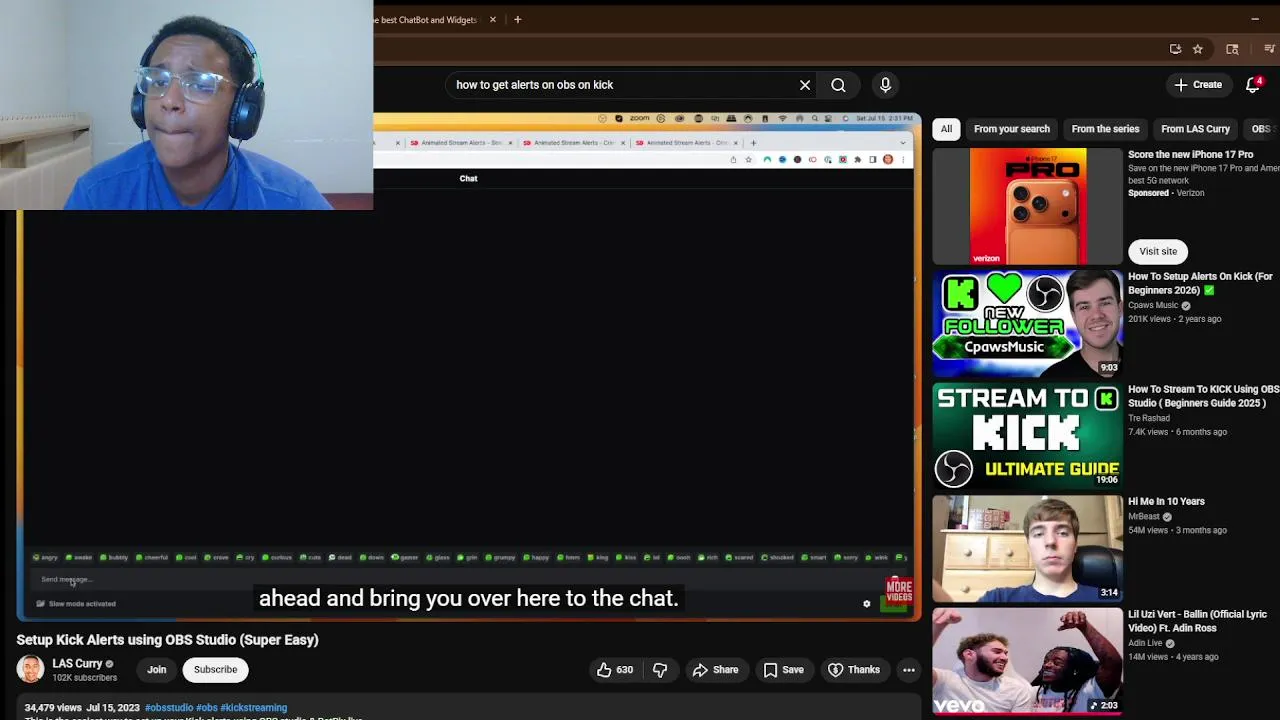Open the iPhone 17 Pro ad thumbnail

click(x=1028, y=205)
